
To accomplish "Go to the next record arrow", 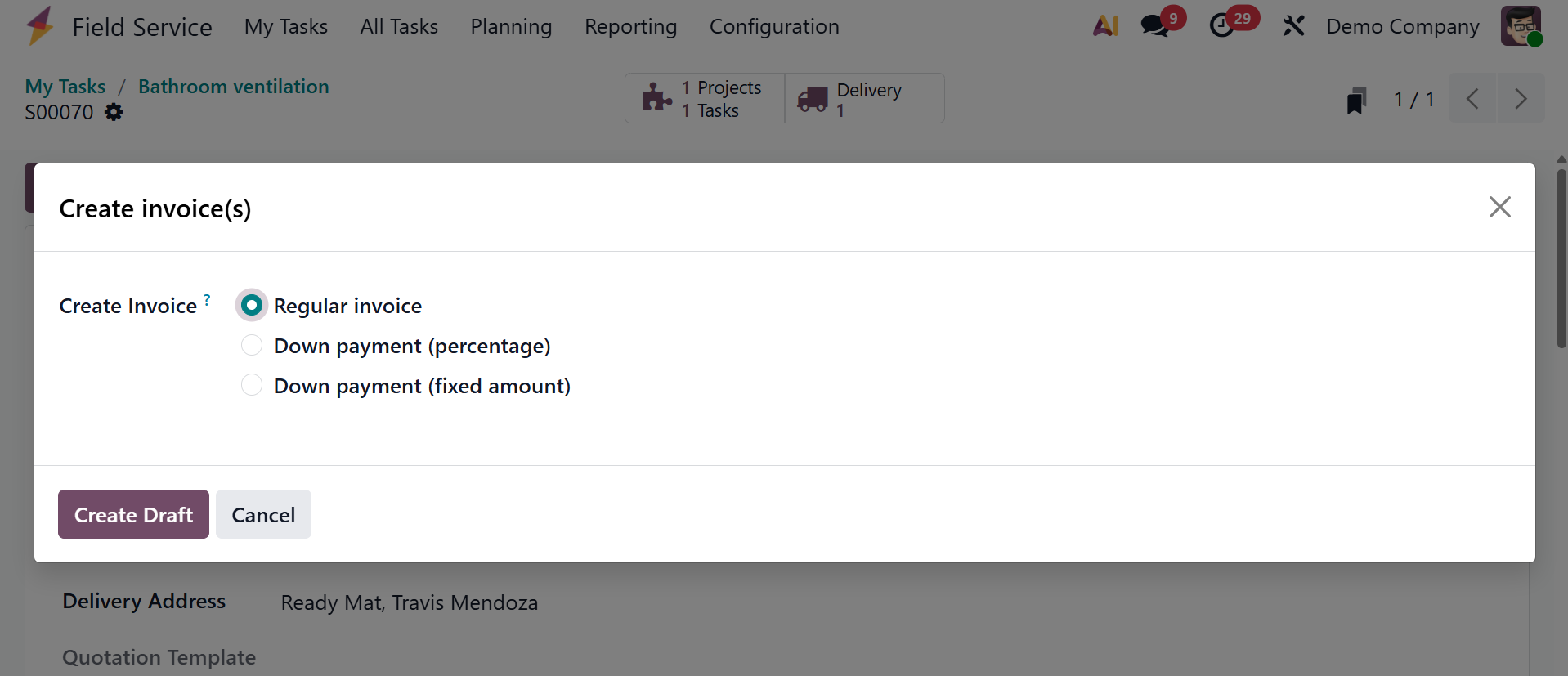I will 1521,99.
